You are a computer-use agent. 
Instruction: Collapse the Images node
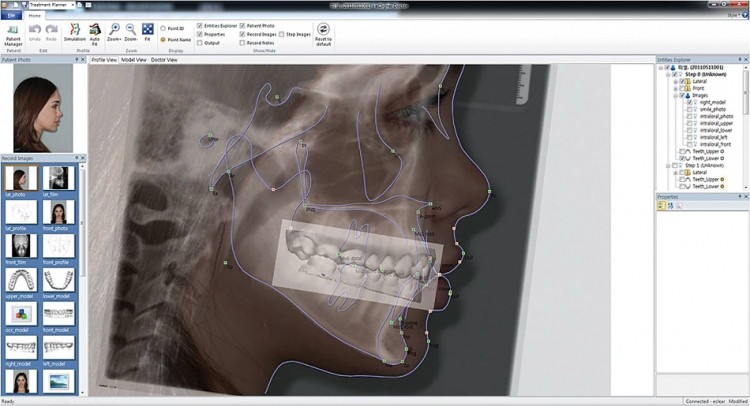(675, 96)
